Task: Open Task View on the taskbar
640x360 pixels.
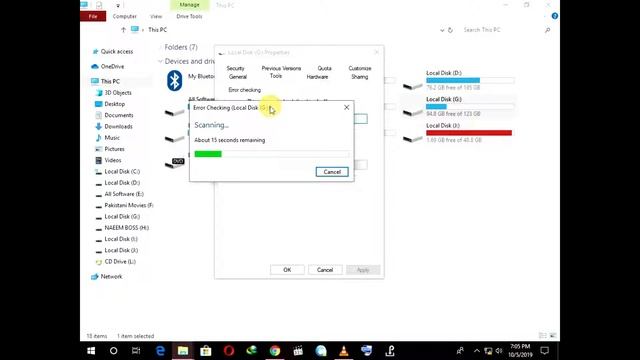Action: pos(136,351)
